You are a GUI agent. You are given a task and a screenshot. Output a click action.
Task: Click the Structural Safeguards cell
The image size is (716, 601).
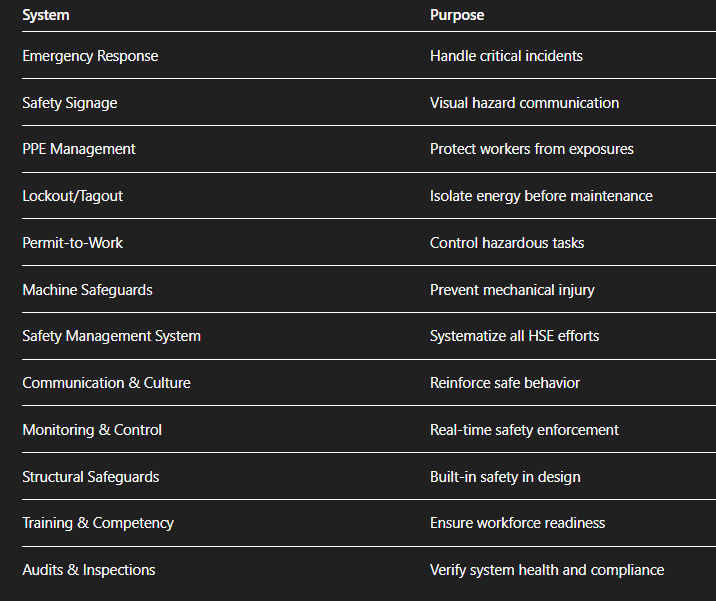[91, 477]
